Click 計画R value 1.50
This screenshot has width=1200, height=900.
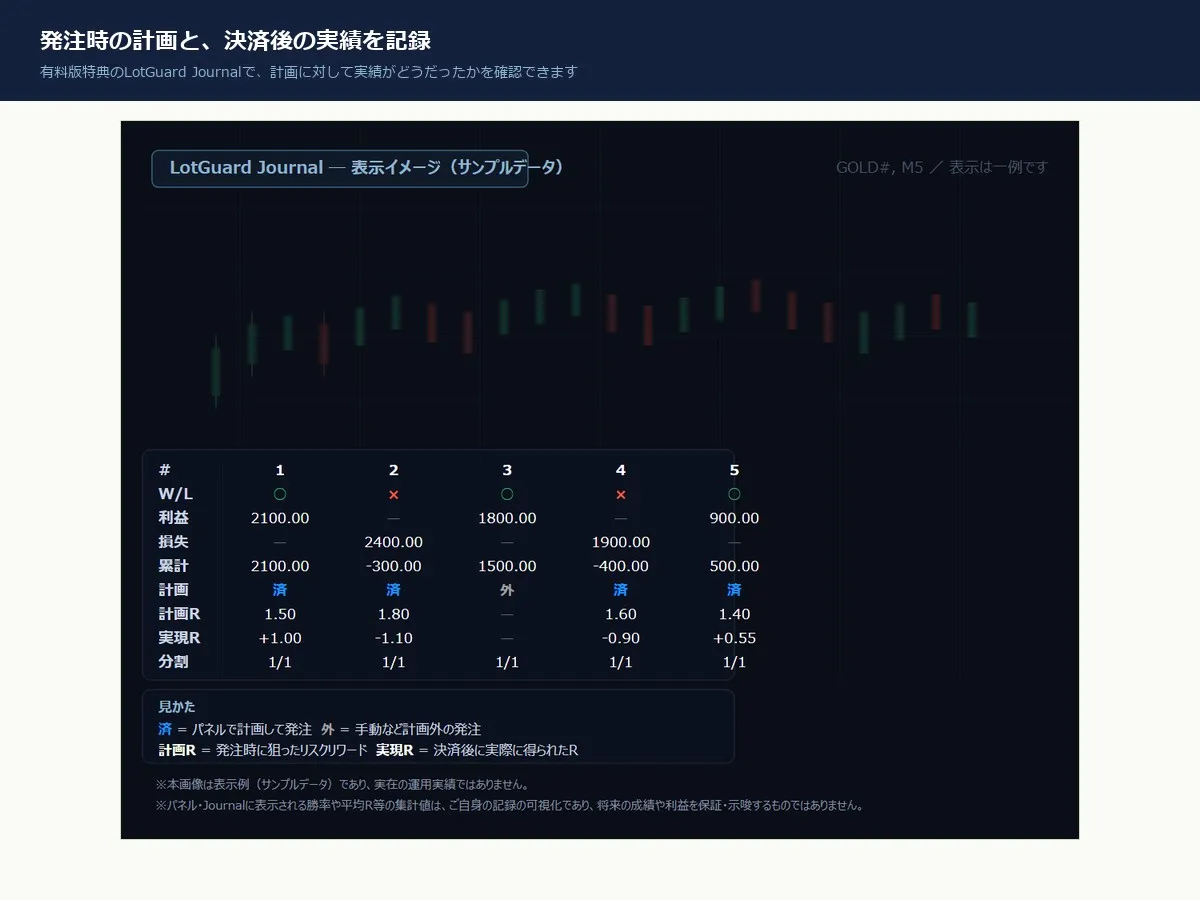280,614
